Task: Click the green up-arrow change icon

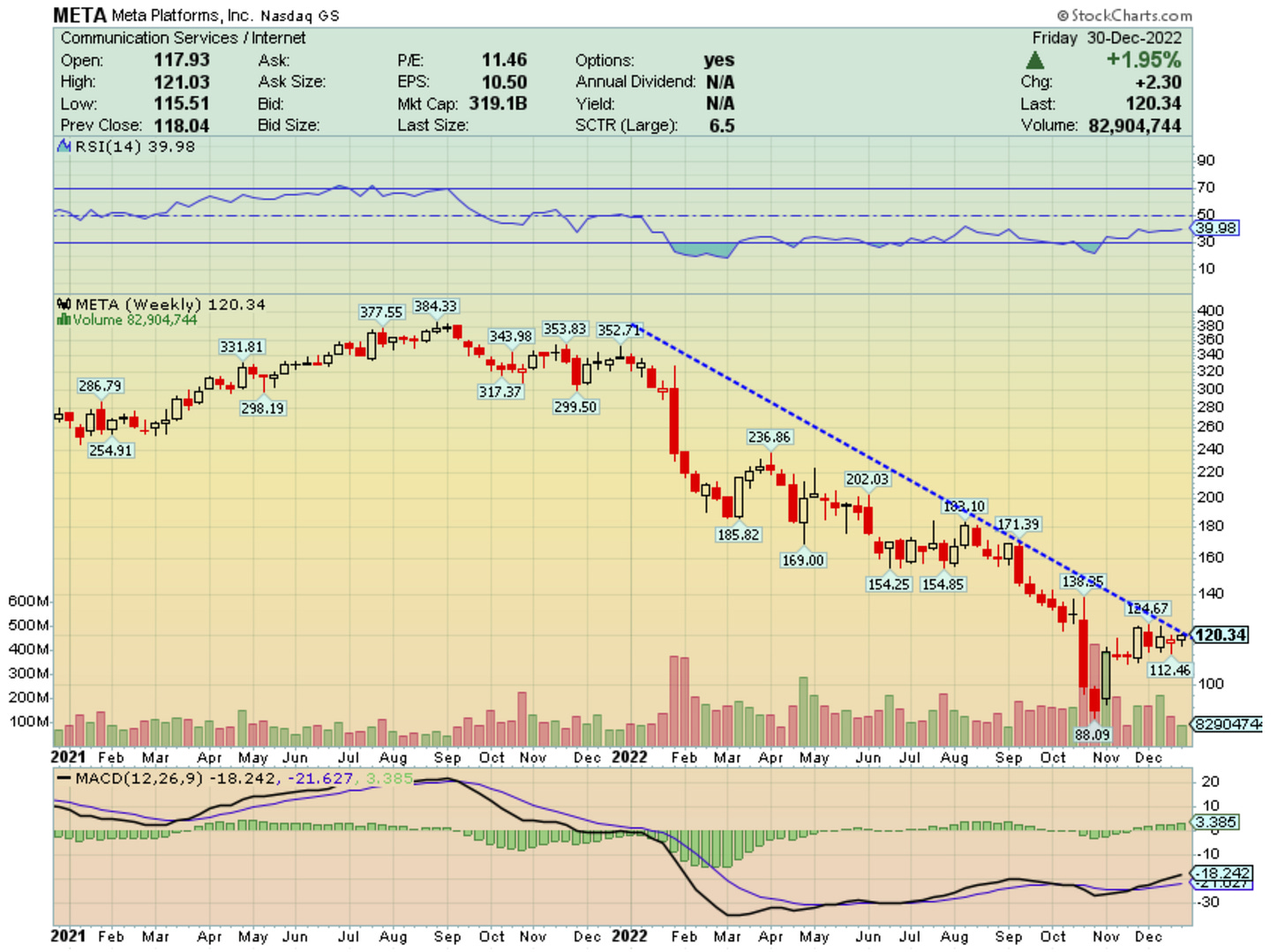Action: (x=1035, y=61)
